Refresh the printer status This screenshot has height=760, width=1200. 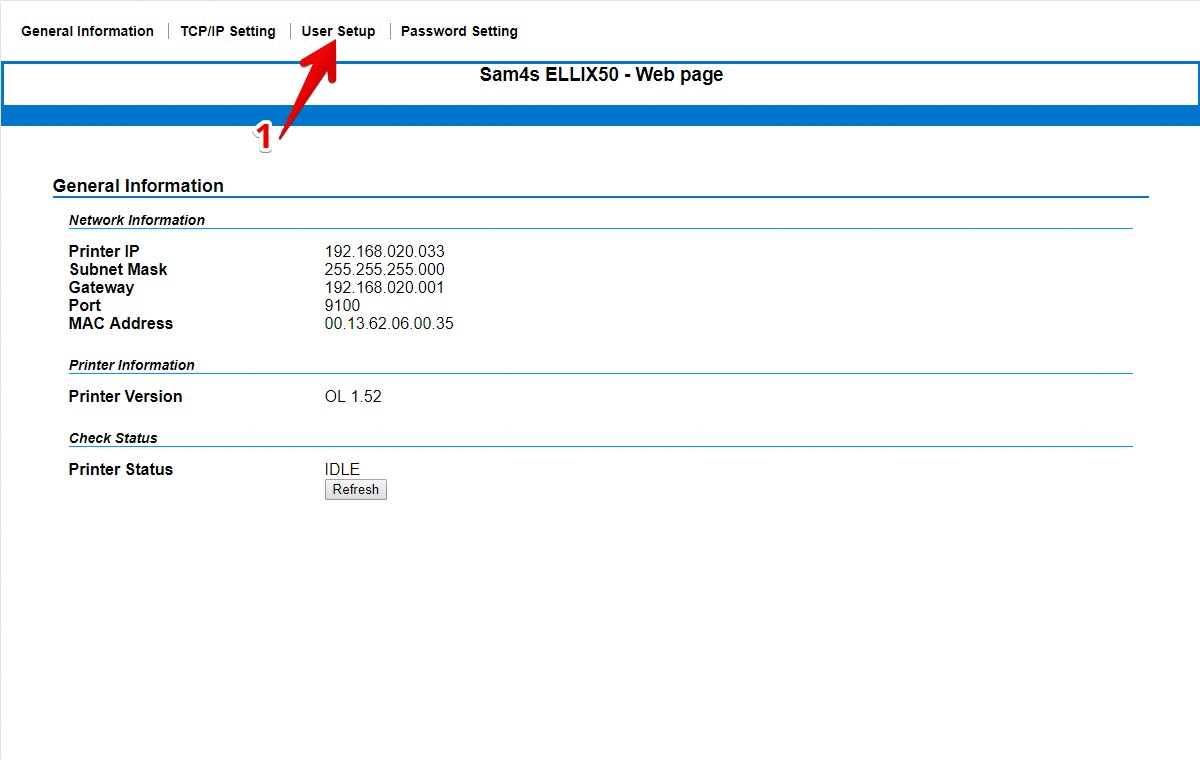click(x=356, y=489)
